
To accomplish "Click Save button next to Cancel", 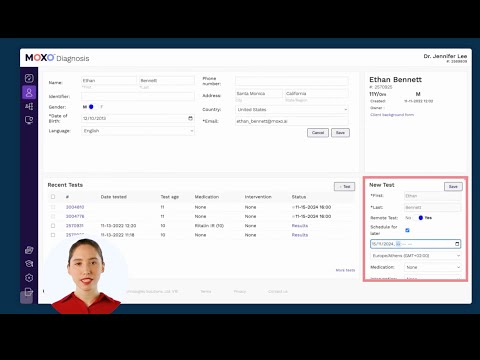I will tap(340, 133).
